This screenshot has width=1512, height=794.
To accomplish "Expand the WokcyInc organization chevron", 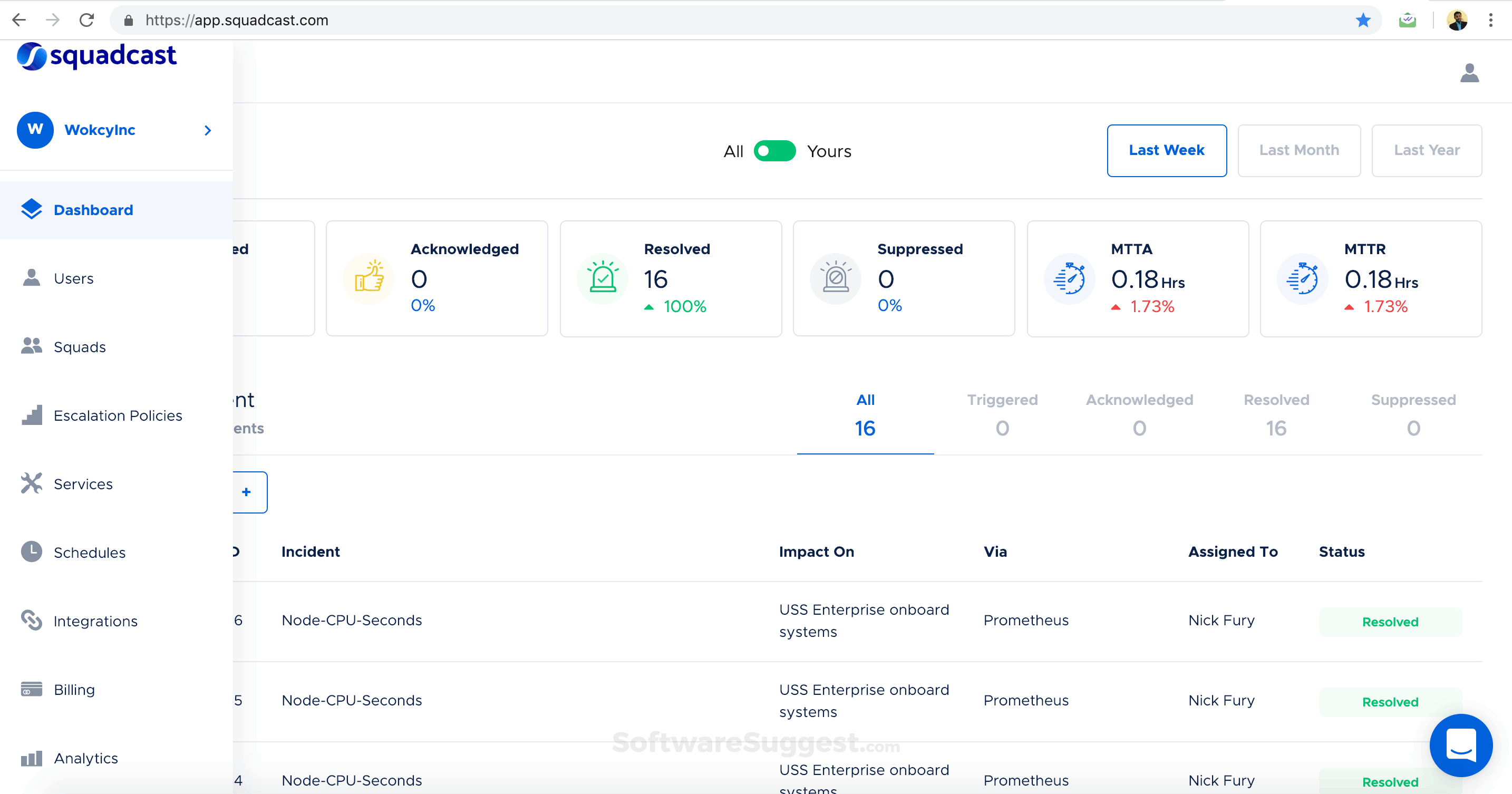I will (208, 130).
